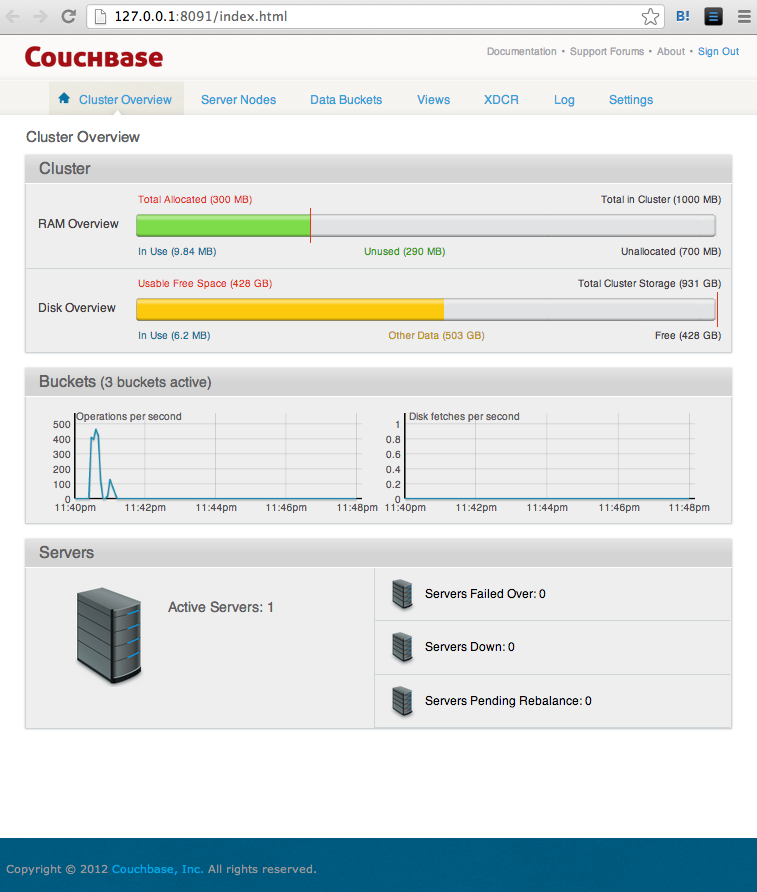Click the browser forward arrow
The width and height of the screenshot is (757, 892).
click(x=40, y=16)
